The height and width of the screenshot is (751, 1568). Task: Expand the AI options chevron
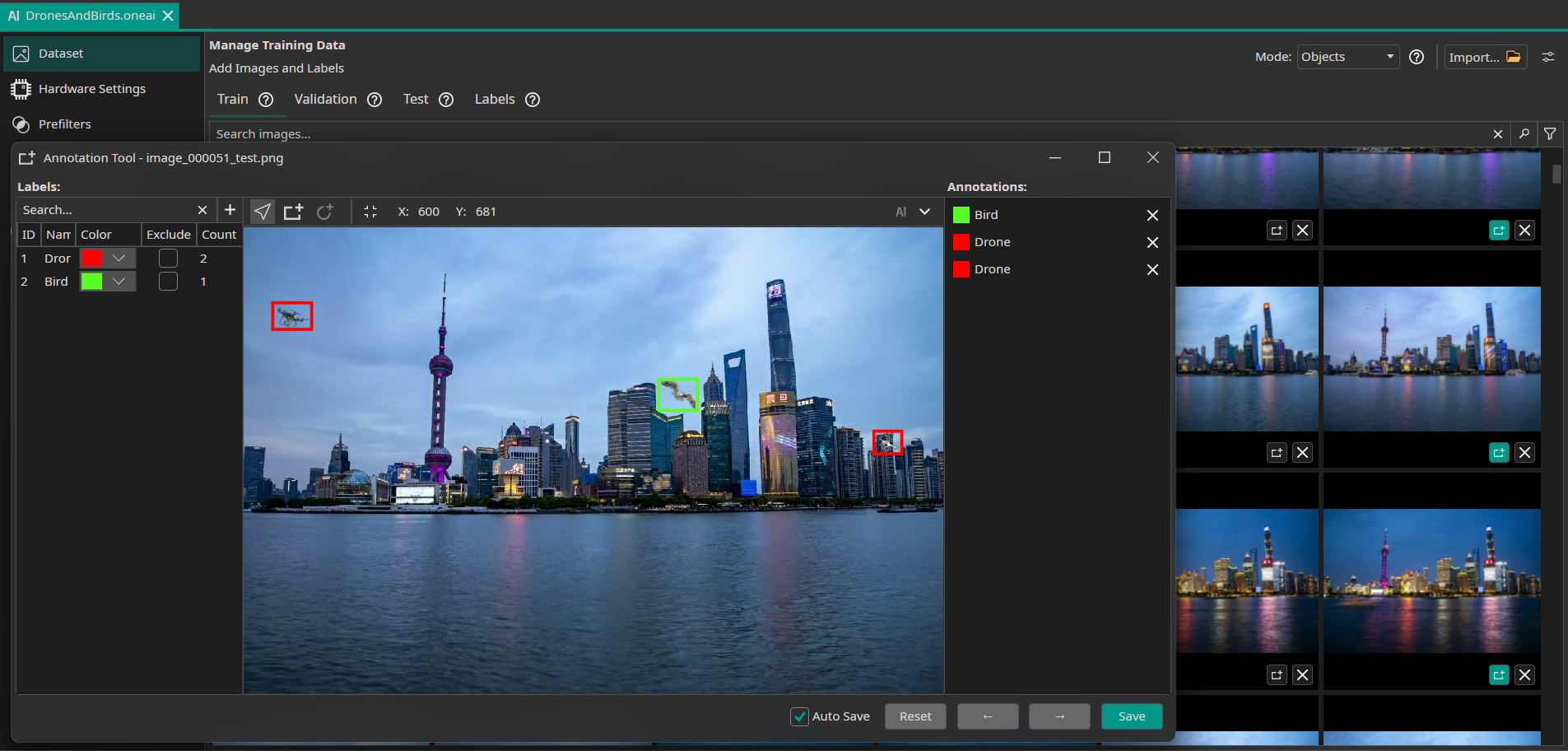pyautogui.click(x=924, y=212)
